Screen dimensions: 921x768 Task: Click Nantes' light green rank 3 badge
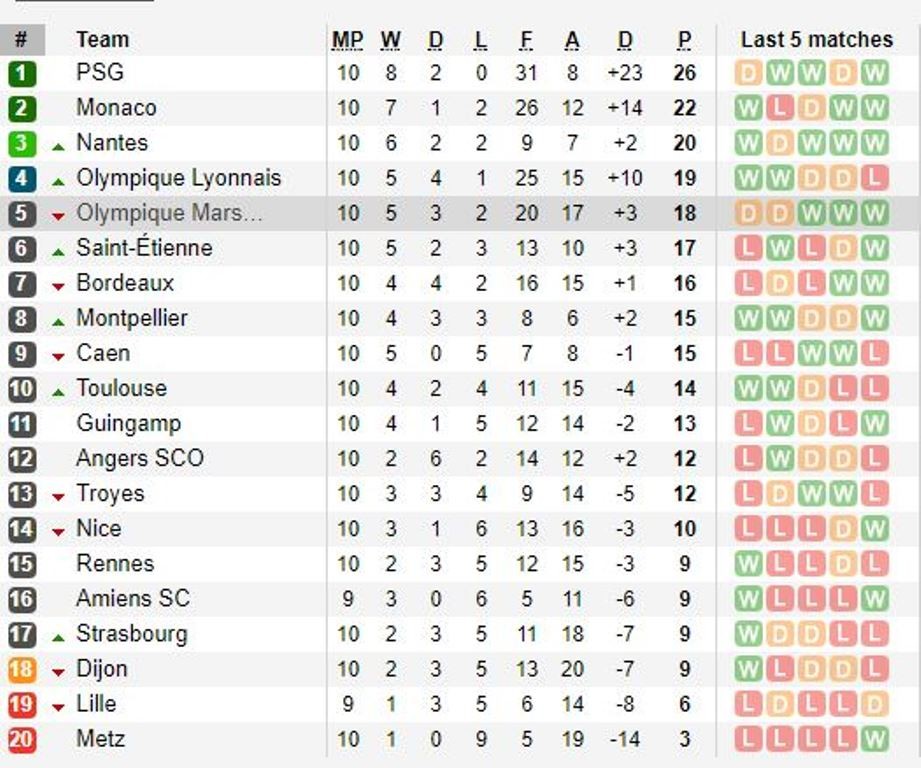[21, 143]
